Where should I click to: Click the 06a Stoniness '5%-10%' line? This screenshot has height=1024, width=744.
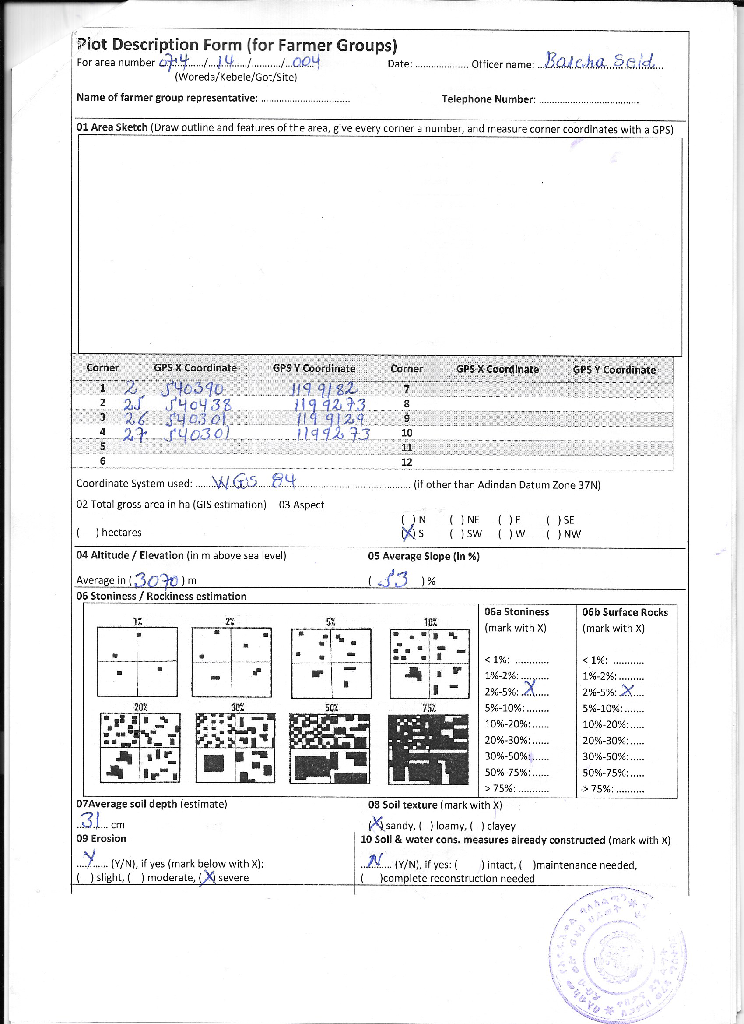[x=517, y=708]
